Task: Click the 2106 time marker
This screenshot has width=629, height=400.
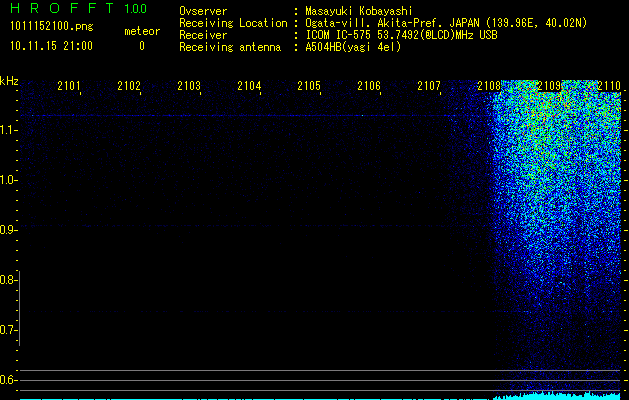Action: pyautogui.click(x=369, y=85)
